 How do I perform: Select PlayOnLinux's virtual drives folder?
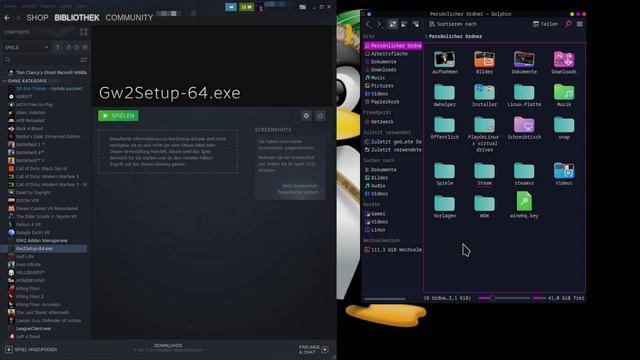click(x=484, y=134)
